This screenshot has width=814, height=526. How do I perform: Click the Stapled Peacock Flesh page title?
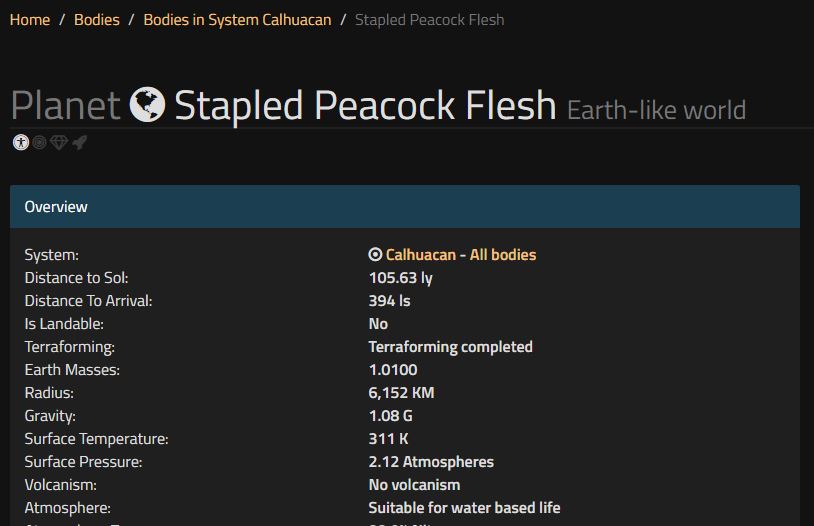click(x=365, y=105)
